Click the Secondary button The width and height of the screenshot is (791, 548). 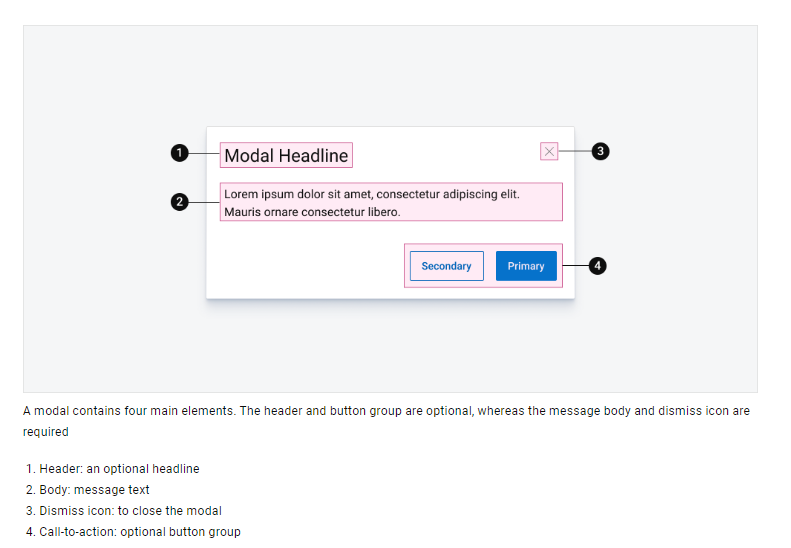(x=446, y=266)
